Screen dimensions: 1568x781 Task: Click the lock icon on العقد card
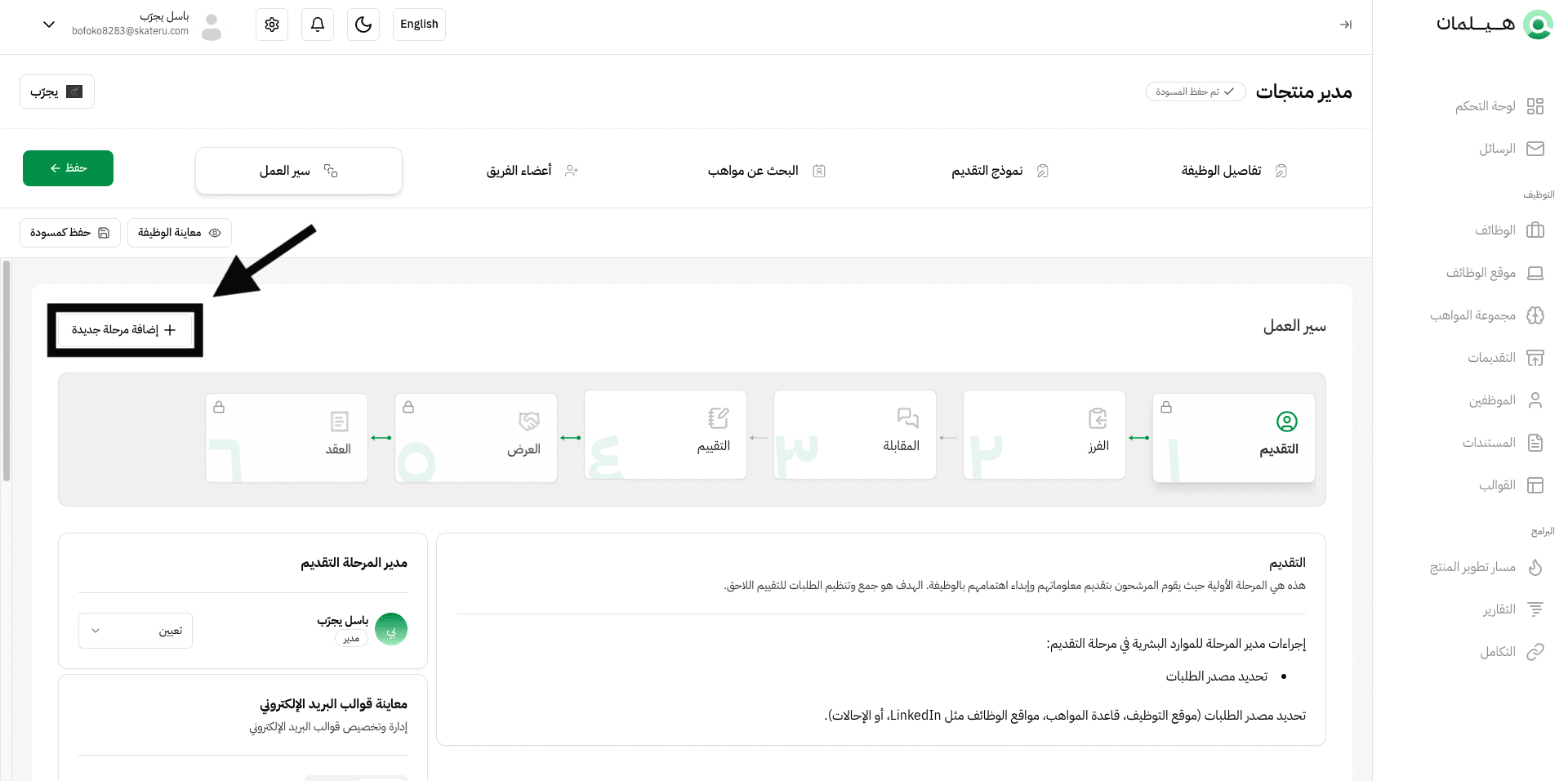coord(219,407)
